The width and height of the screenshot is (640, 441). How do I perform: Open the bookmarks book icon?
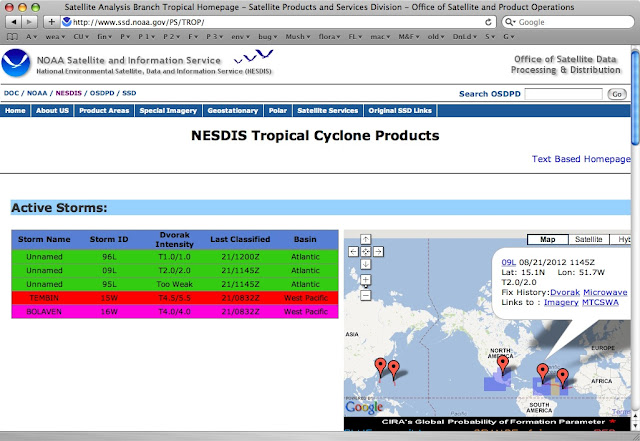coord(13,37)
